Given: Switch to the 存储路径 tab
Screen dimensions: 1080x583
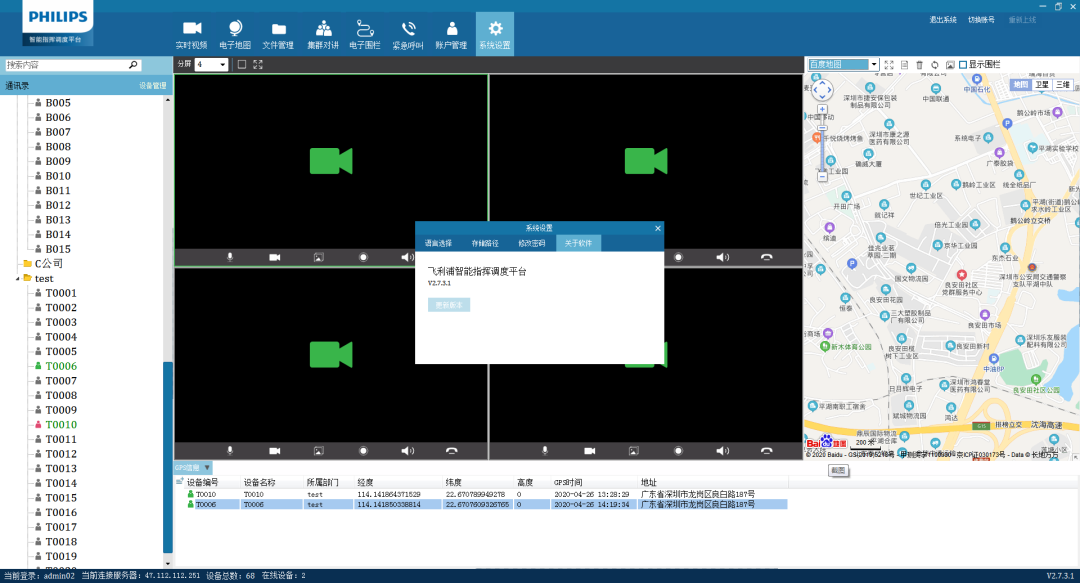Looking at the screenshot, I should [x=485, y=243].
